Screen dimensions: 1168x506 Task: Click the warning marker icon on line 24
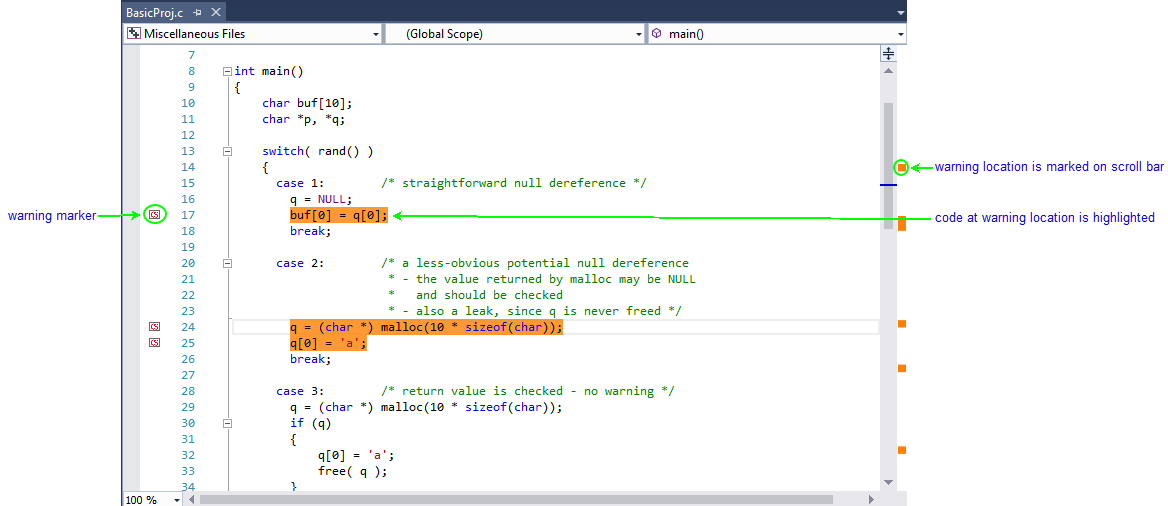(154, 327)
